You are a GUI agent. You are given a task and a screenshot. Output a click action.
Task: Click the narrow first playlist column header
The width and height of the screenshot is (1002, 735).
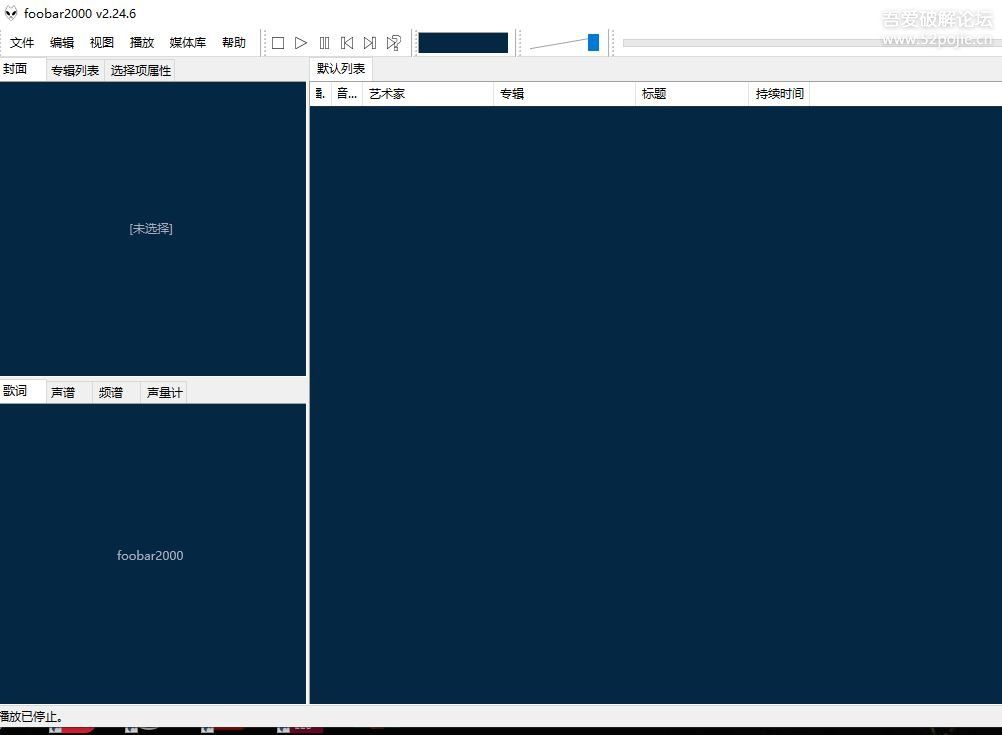point(321,94)
